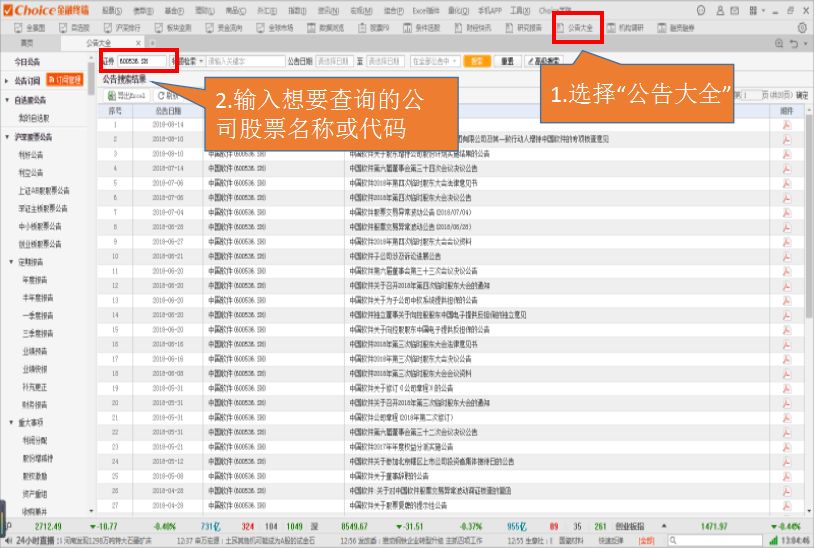Expand the status bar index up-arrow
The width and height of the screenshot is (815, 549).
pyautogui.click(x=664, y=527)
